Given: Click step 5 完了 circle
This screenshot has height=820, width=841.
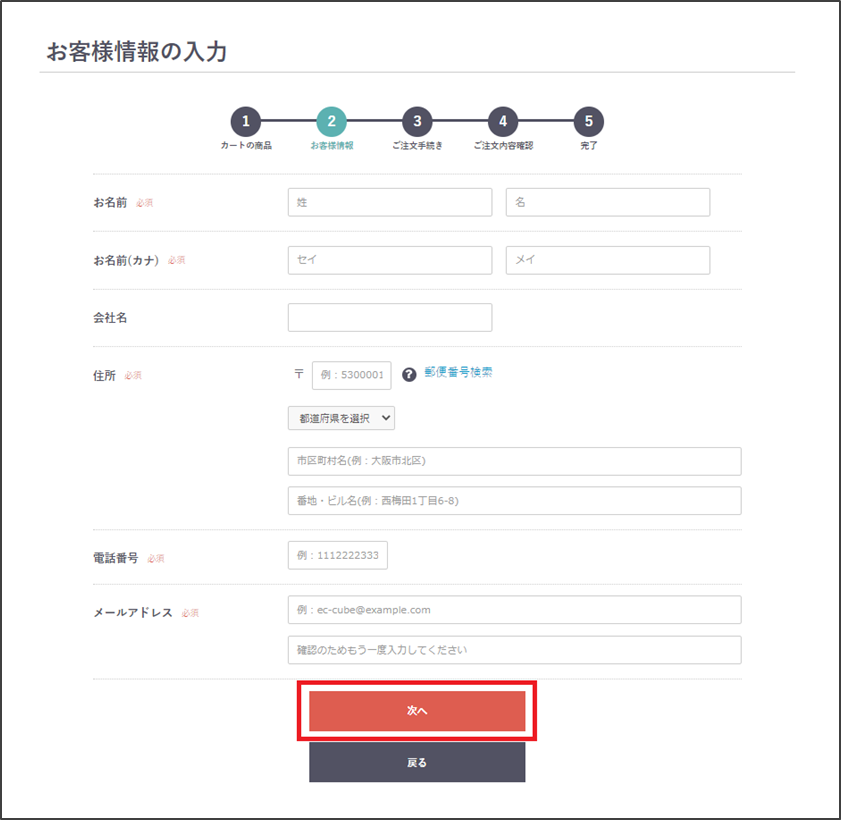Looking at the screenshot, I should (x=589, y=122).
